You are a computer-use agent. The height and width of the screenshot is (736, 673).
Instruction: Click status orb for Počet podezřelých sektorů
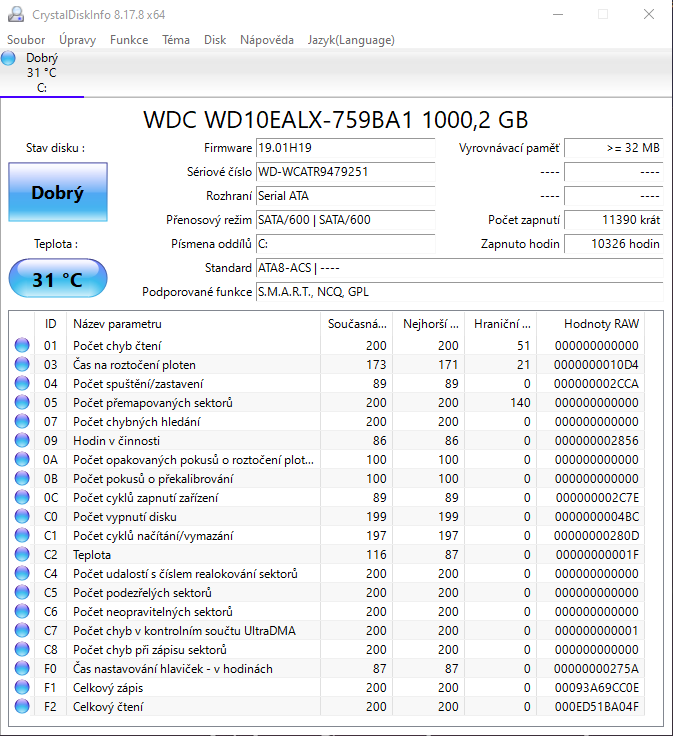(22, 593)
